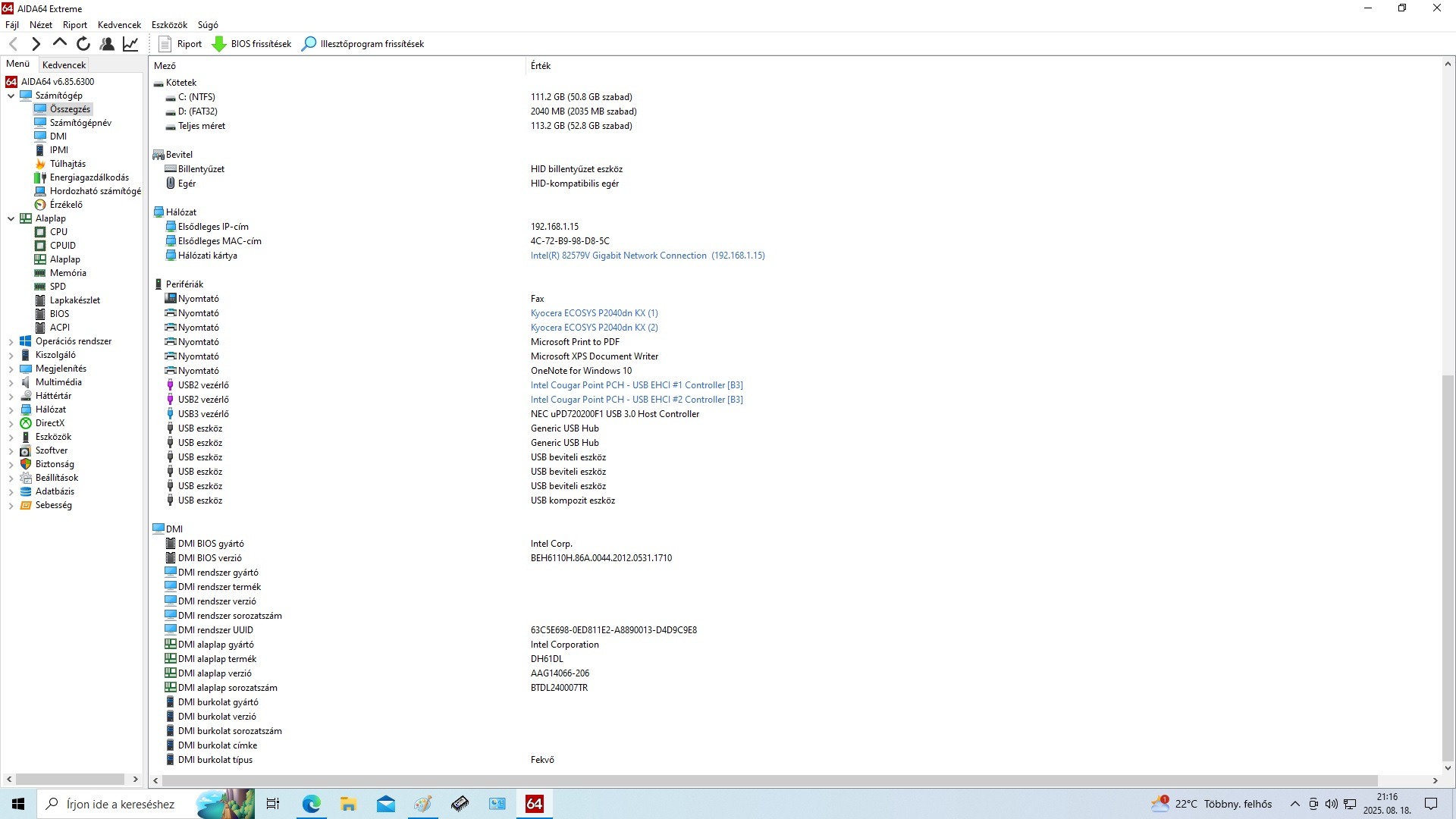Click the navigate forward arrow icon
The image size is (1456, 819).
pyautogui.click(x=36, y=44)
